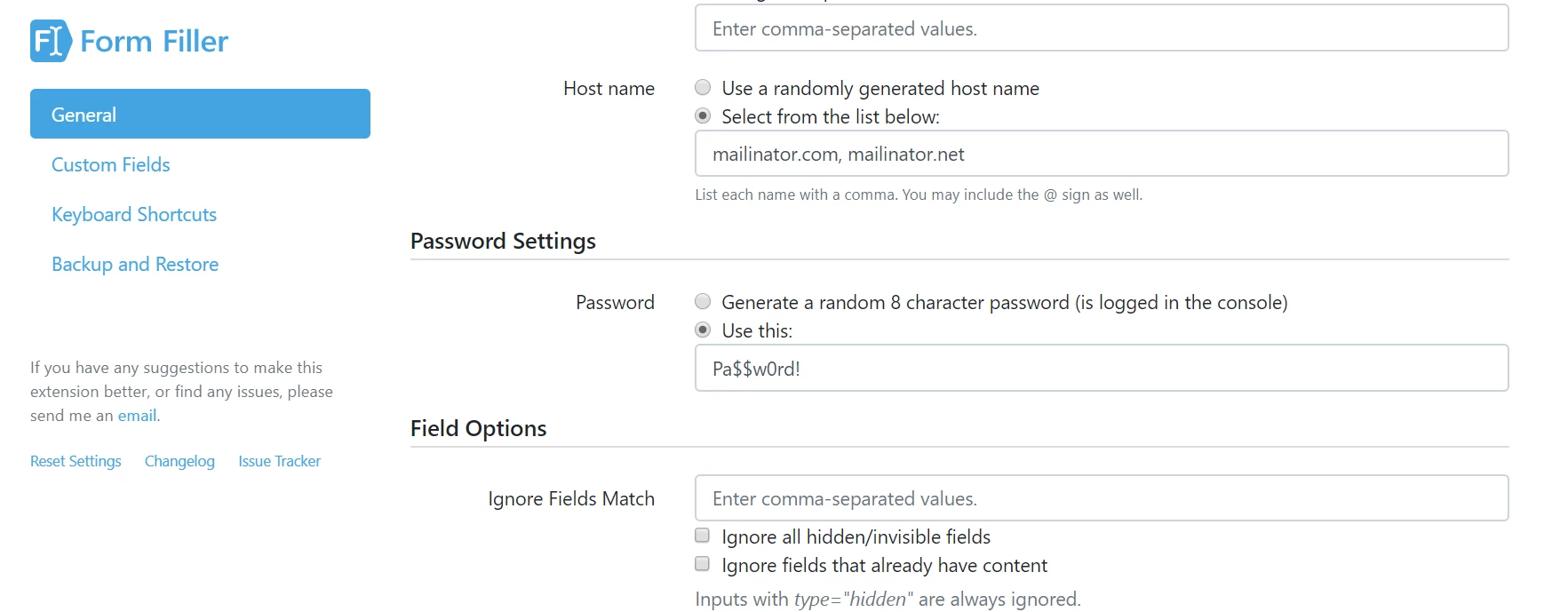Open Backup and Restore page
Screen dimensions: 1568x612
[x=135, y=264]
